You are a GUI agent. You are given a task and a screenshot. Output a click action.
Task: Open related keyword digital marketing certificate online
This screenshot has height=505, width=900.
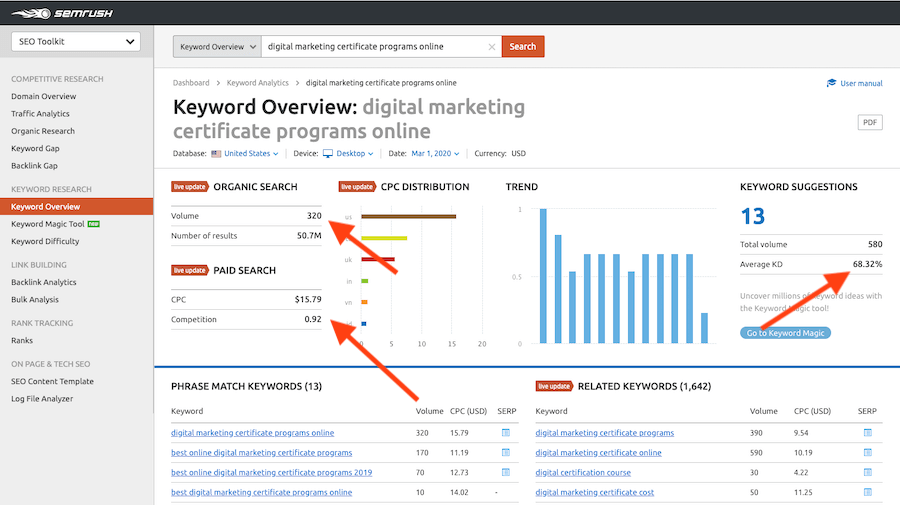pyautogui.click(x=599, y=452)
